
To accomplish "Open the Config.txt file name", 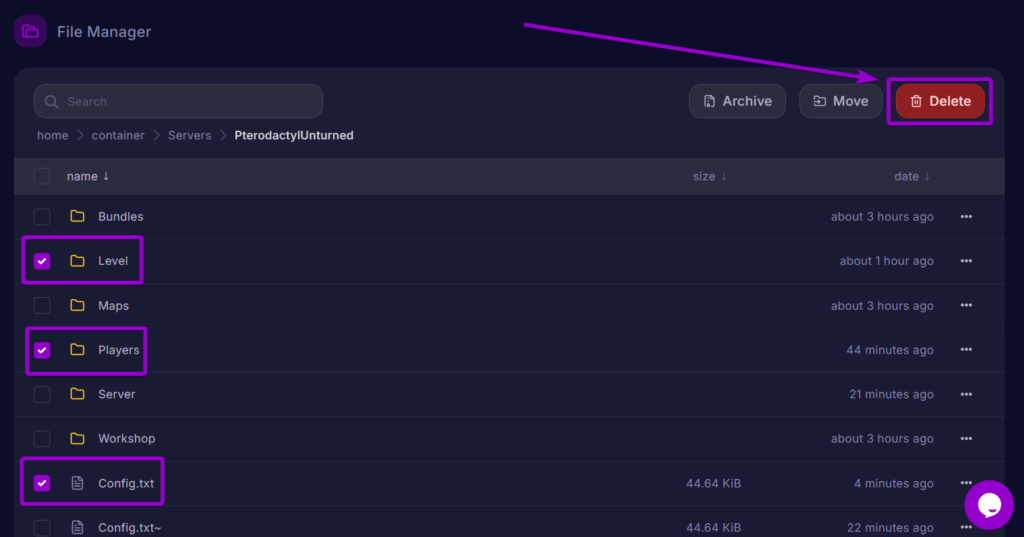I will tap(126, 483).
